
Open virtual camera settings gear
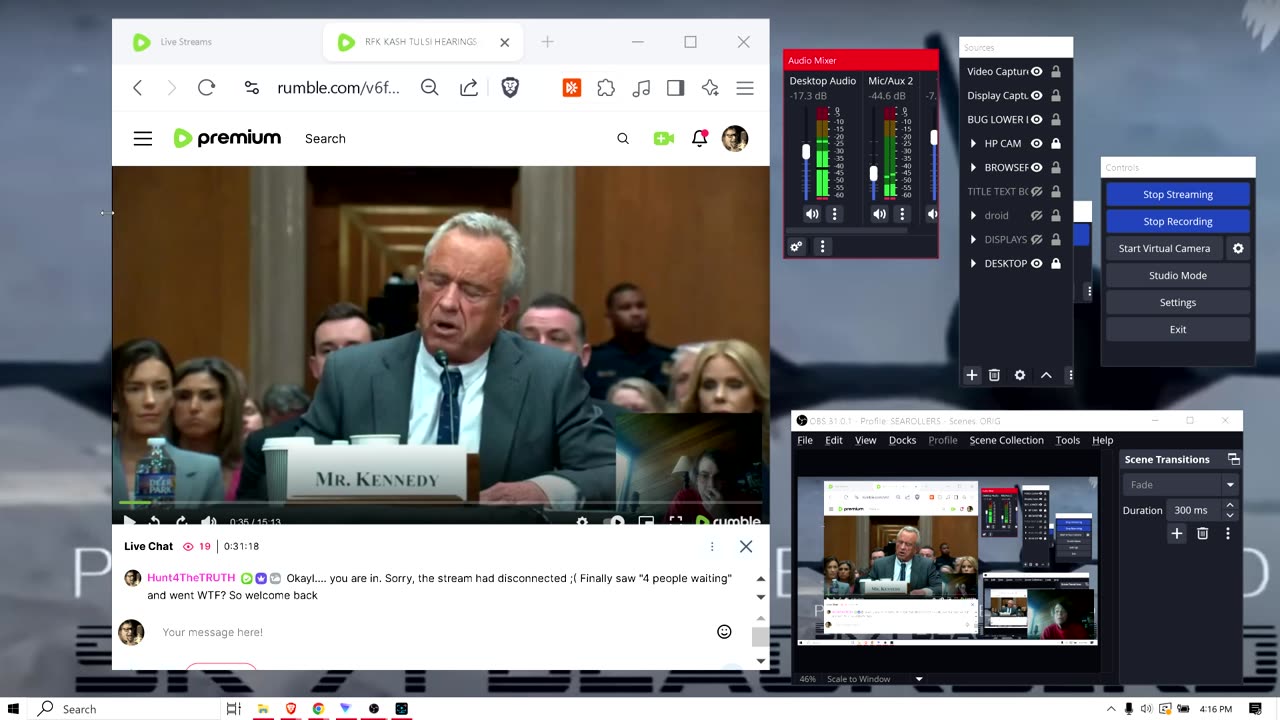pos(1238,248)
